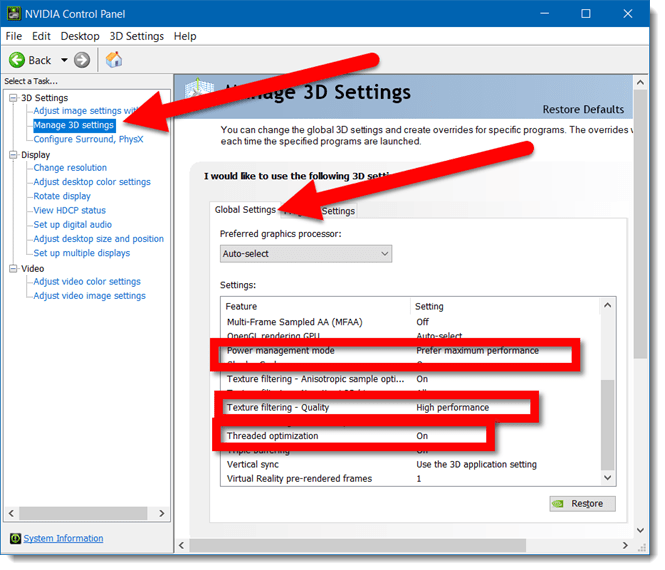Click settings list scroll up arrow

coord(608,305)
